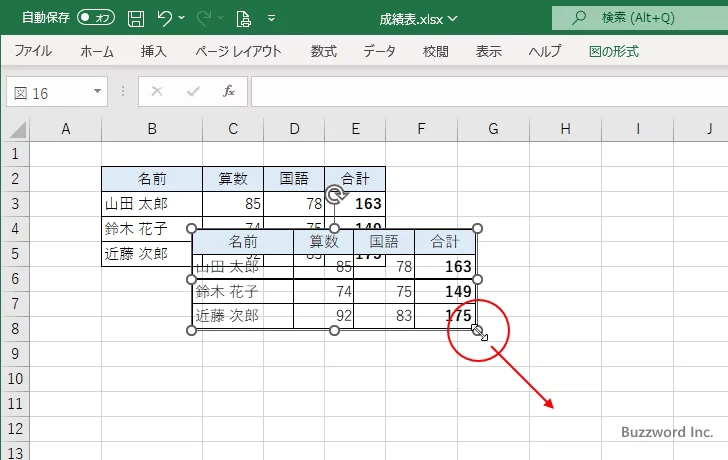Click the Insert Function fx icon
Screen dimensions: 728x460
click(x=229, y=91)
